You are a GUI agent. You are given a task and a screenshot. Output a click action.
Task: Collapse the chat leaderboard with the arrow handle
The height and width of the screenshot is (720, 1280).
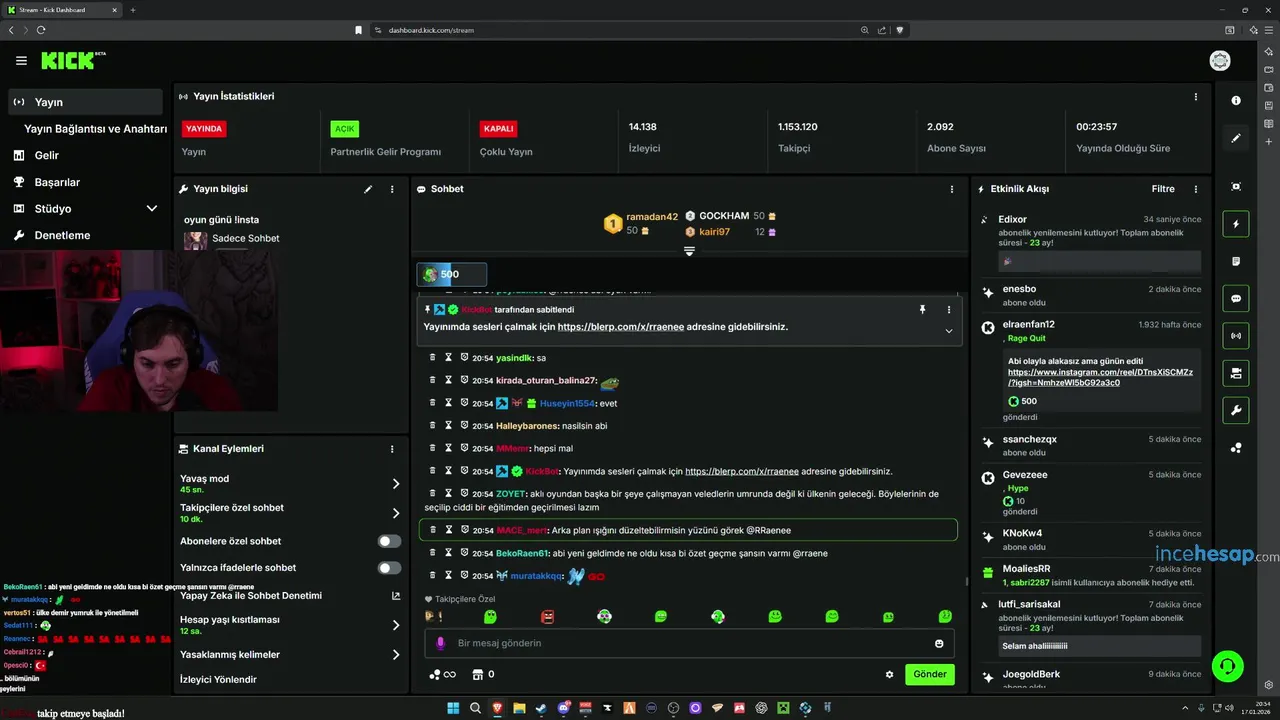(x=689, y=251)
